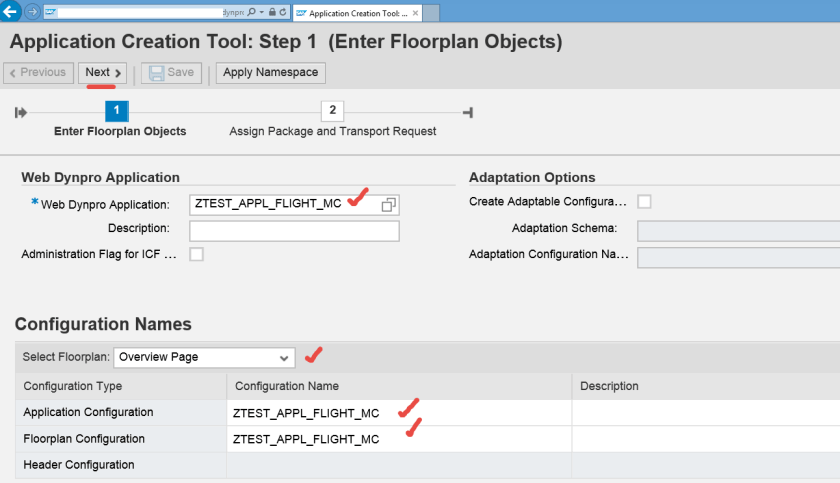840x483 pixels.
Task: Go to step 1 Enter Floorplan Objects
Action: (118, 110)
